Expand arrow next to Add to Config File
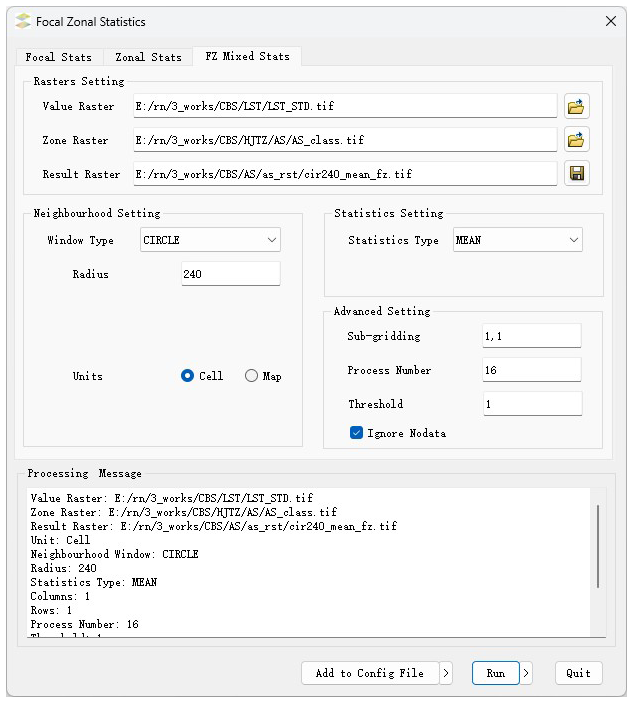 pyautogui.click(x=446, y=673)
